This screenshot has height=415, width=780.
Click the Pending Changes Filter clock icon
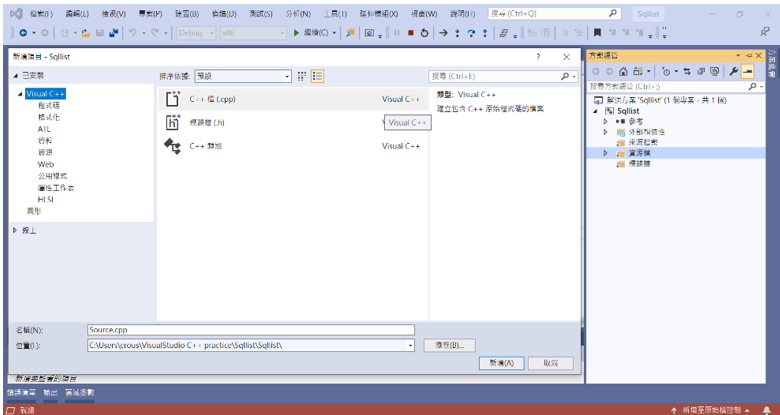[666, 72]
